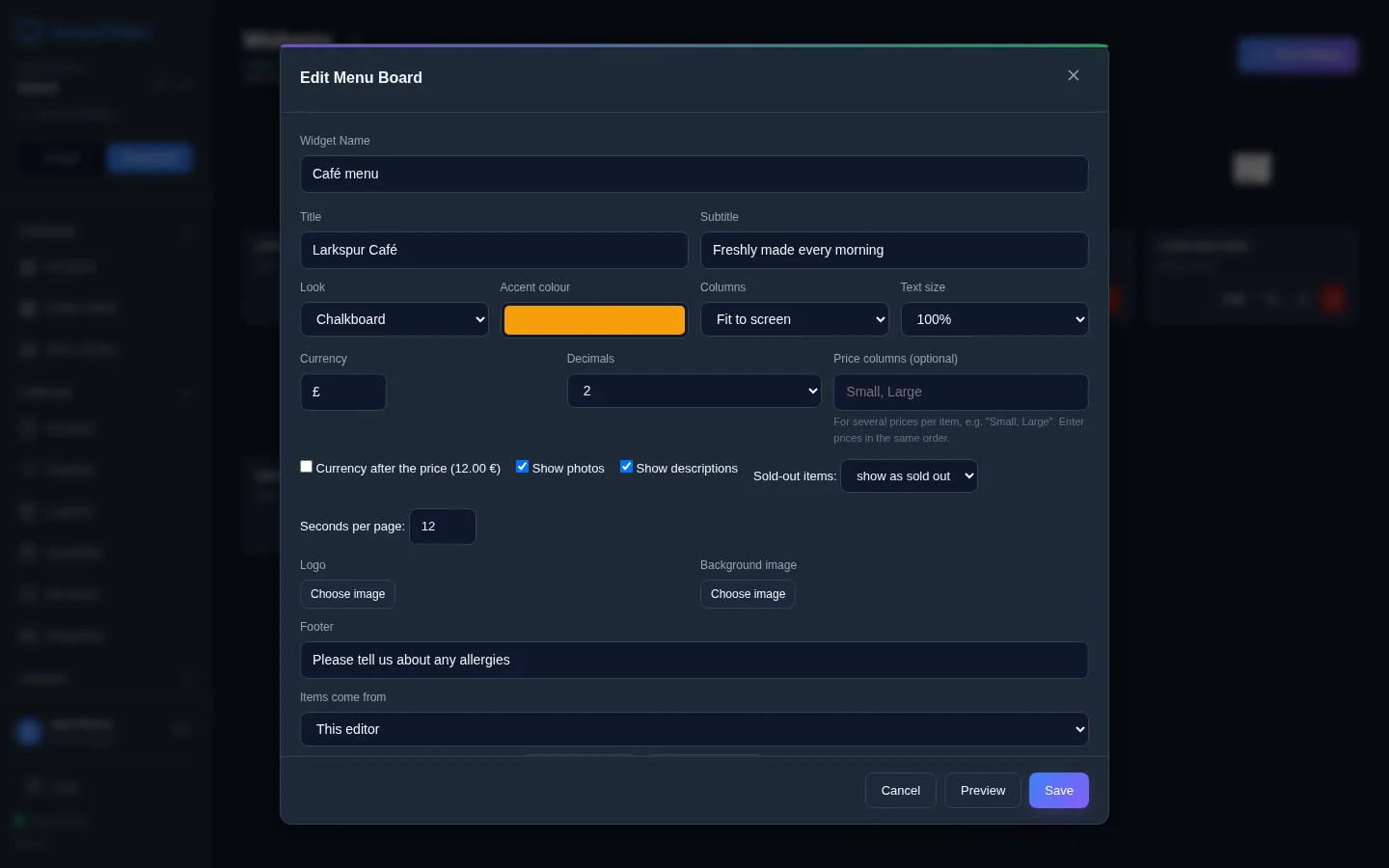Change the Decimals dropdown value
The height and width of the screenshot is (868, 1389).
[694, 391]
